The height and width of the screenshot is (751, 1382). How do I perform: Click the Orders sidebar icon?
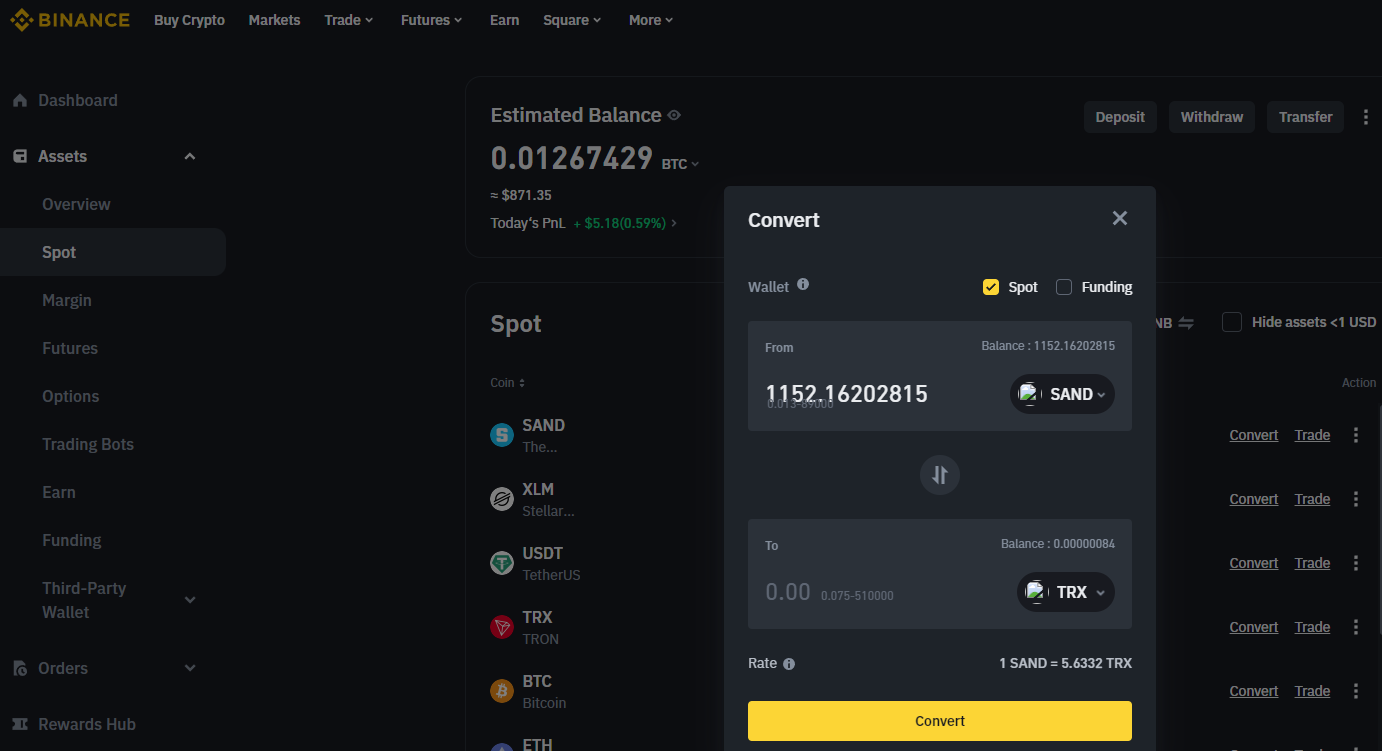pyautogui.click(x=19, y=668)
